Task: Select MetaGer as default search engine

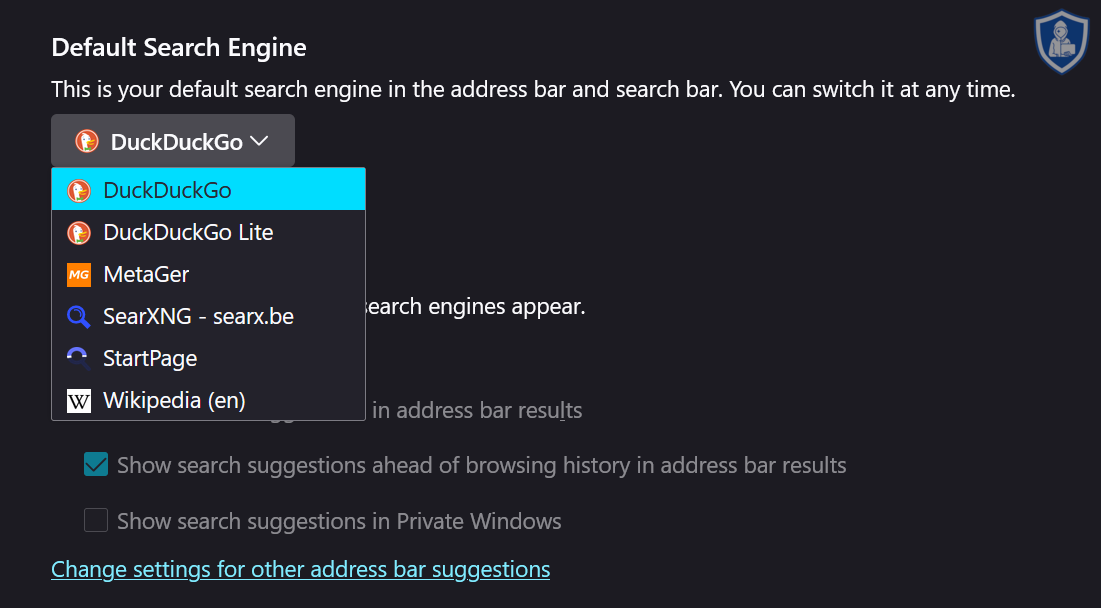Action: click(145, 273)
